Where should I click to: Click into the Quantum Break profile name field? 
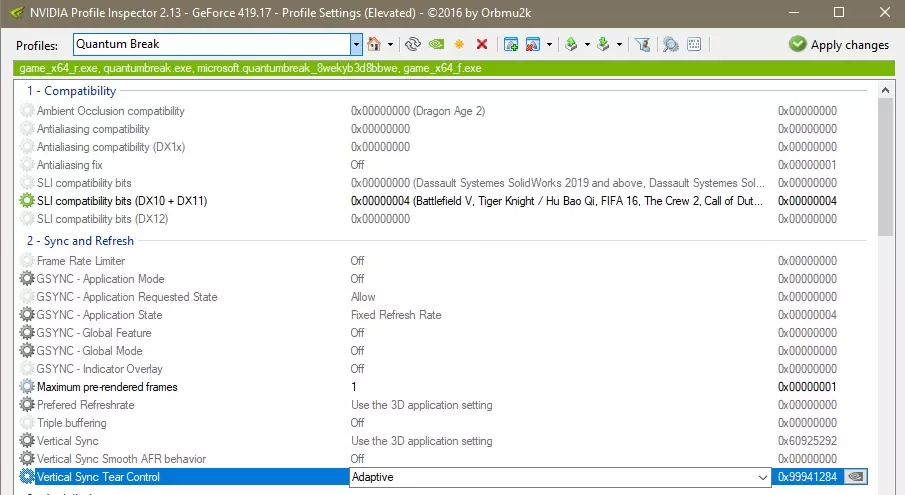coord(212,44)
